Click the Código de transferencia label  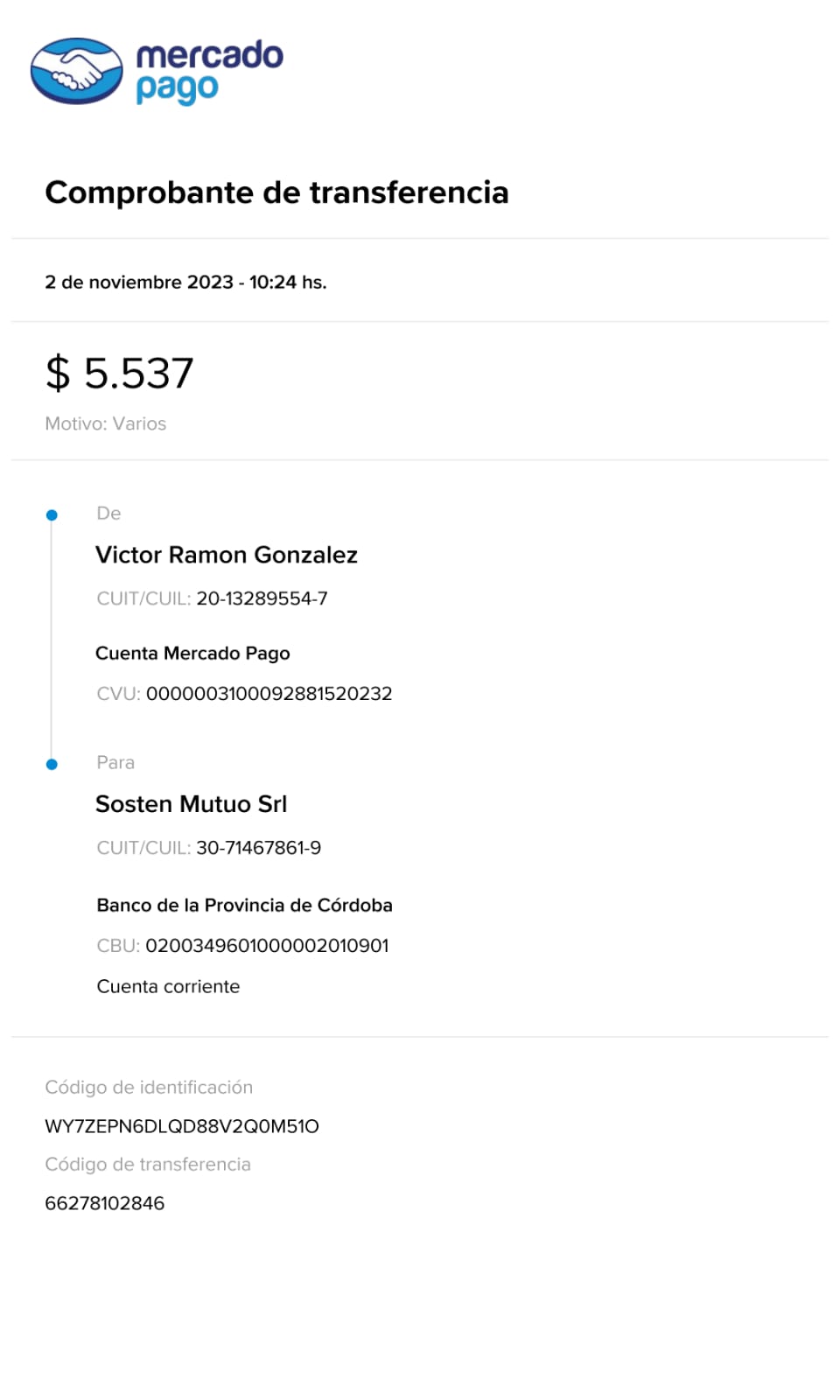[148, 1165]
